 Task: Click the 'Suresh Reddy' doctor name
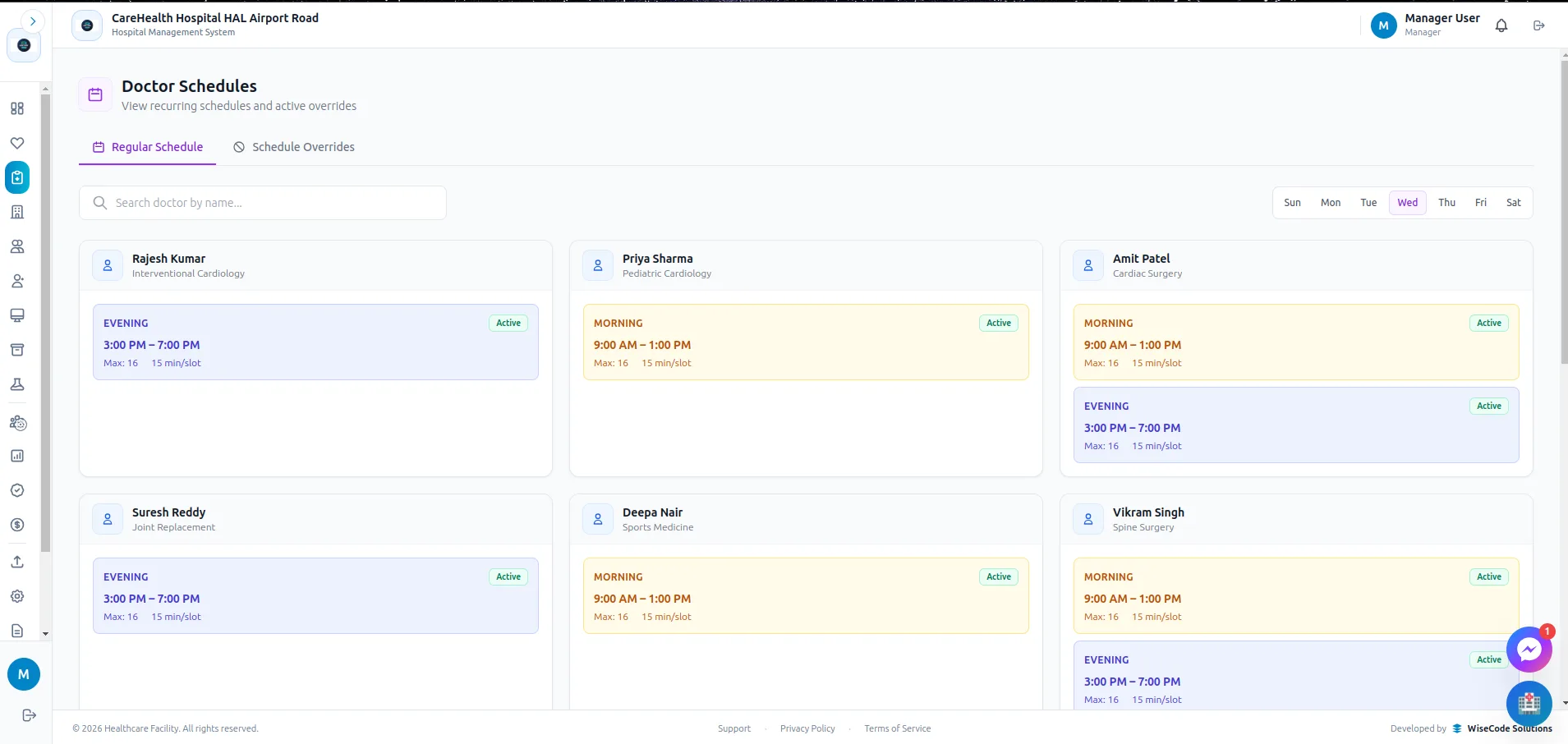point(169,512)
